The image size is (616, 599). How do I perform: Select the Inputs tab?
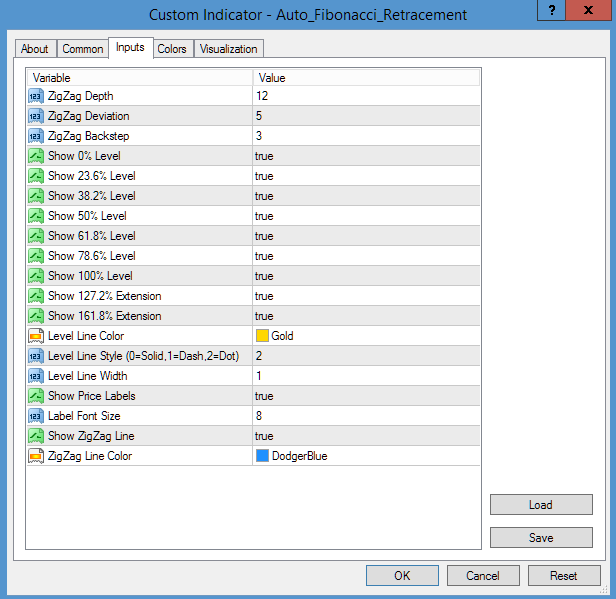pyautogui.click(x=130, y=48)
